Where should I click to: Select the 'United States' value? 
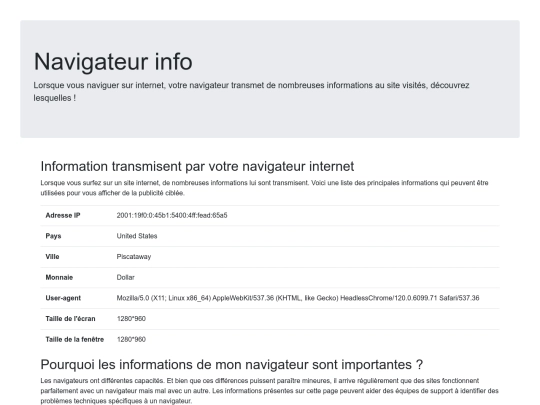pos(137,236)
